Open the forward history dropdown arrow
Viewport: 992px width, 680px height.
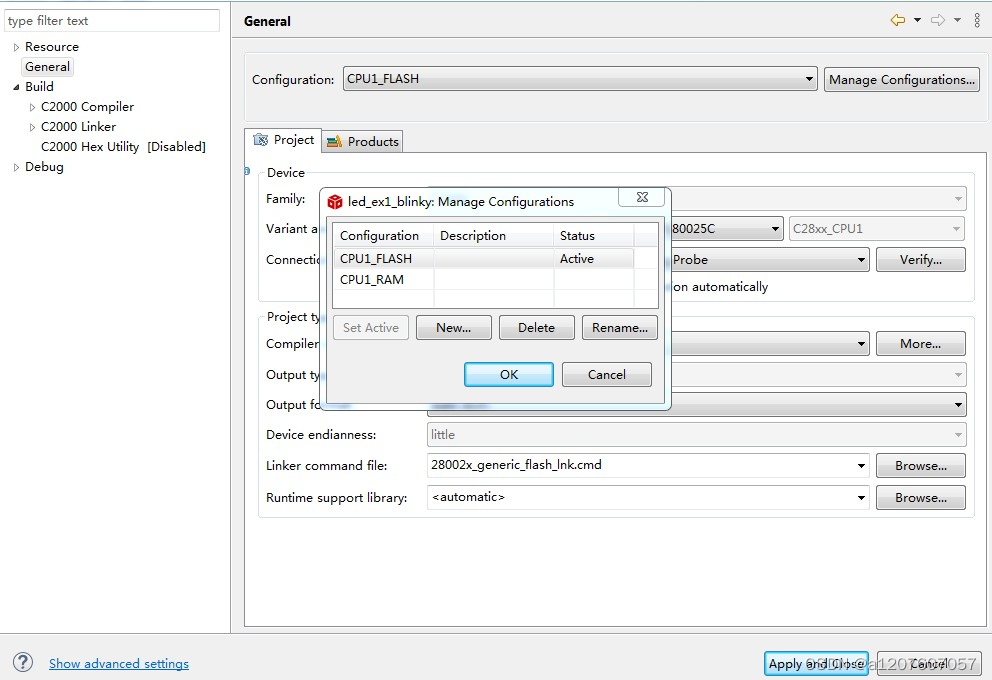[x=957, y=20]
